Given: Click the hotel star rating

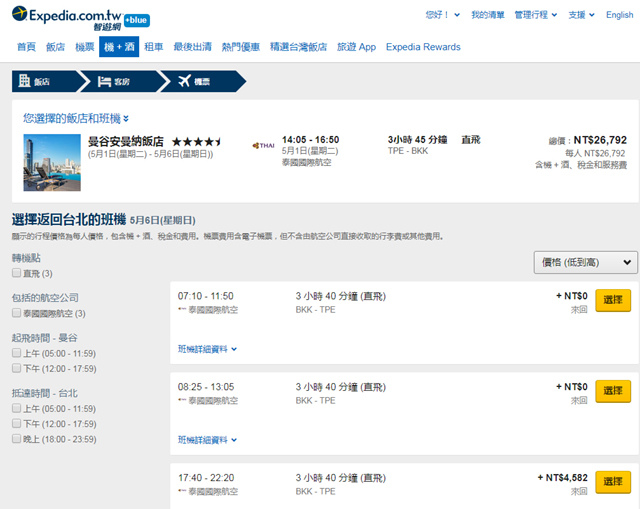Looking at the screenshot, I should 196,142.
